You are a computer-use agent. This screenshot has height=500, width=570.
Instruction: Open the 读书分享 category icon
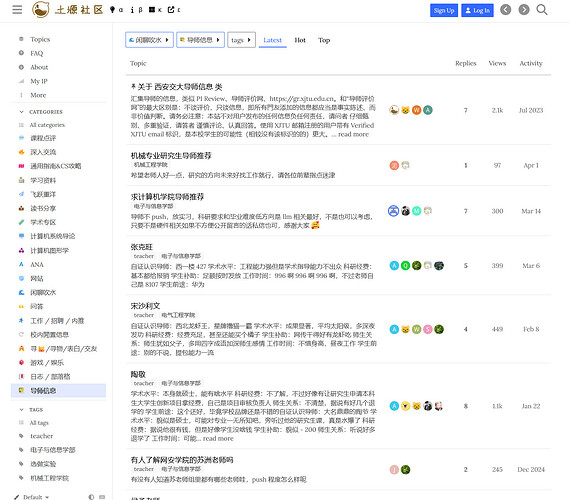click(x=21, y=208)
